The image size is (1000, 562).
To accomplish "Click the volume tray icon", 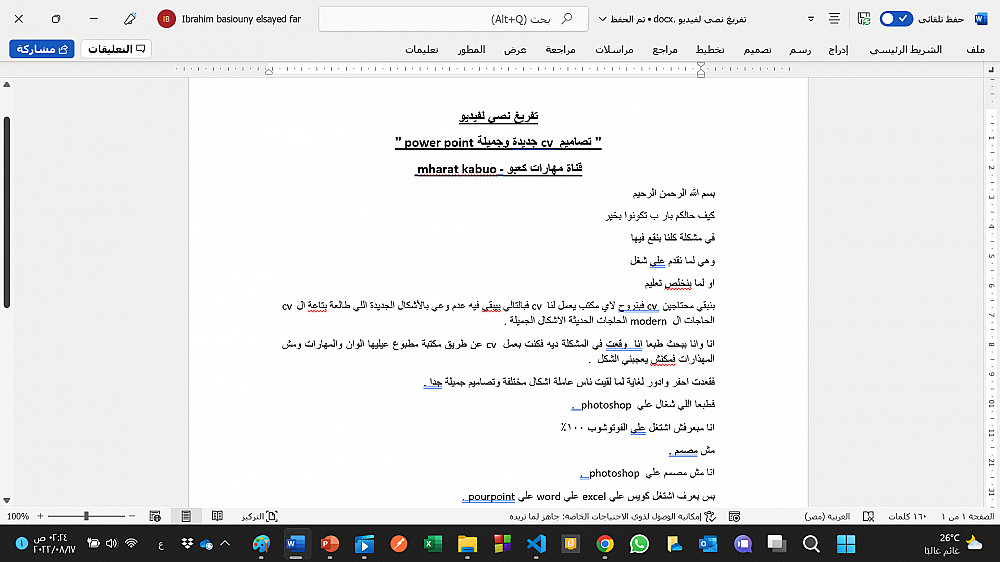I will 112,544.
